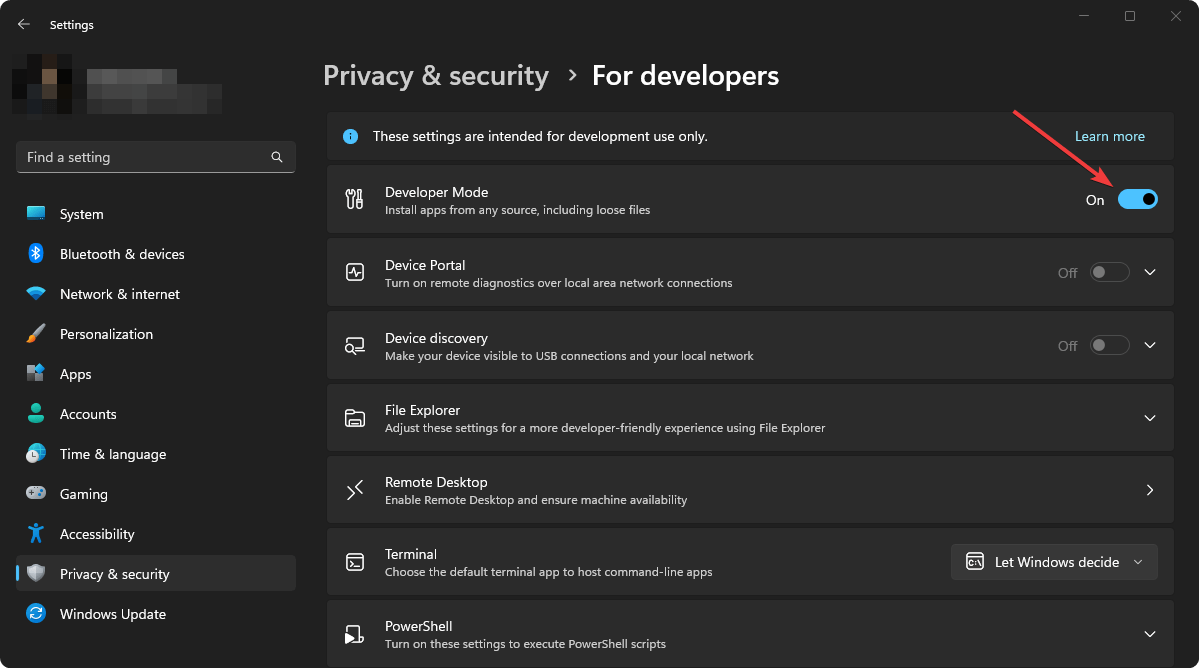This screenshot has height=668, width=1199.
Task: Expand the PowerShell settings section
Action: (x=1149, y=634)
